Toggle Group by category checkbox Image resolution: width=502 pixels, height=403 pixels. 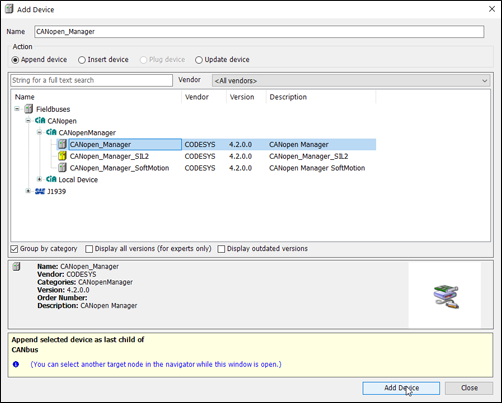click(14, 249)
